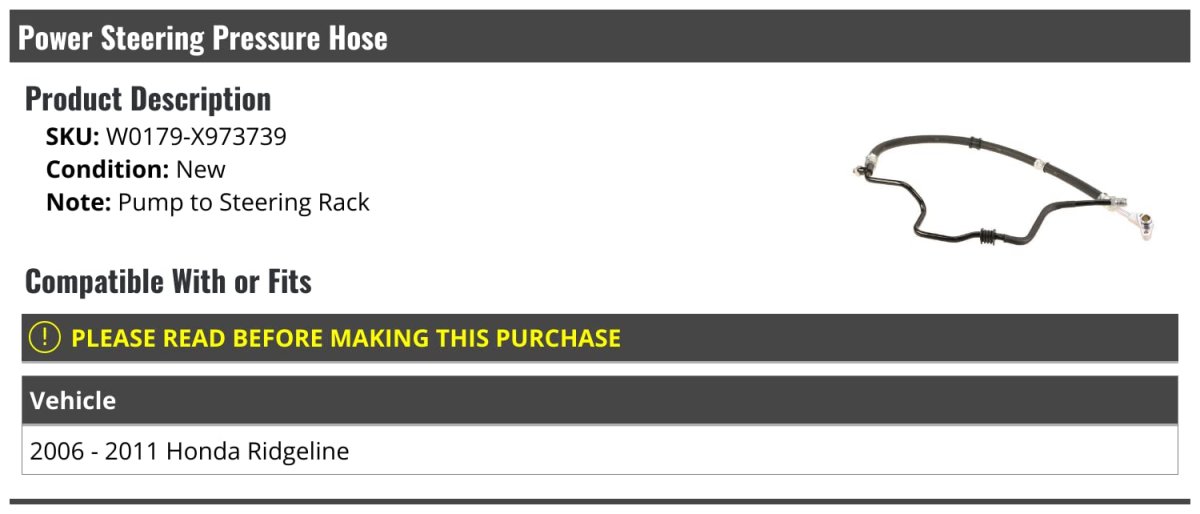The image size is (1200, 514).
Task: Select the 'PLEASE READ BEFORE MAKING THIS PURCHASE' notice
Action: [346, 338]
